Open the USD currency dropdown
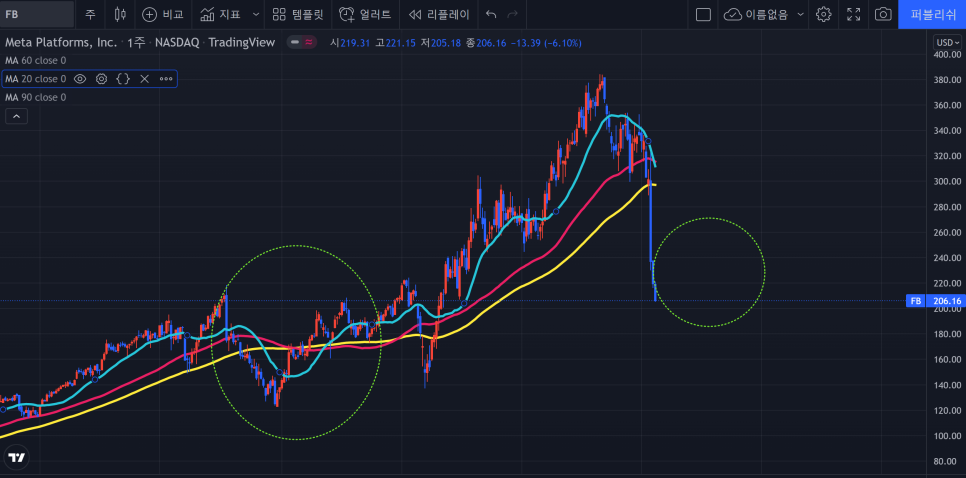This screenshot has width=966, height=478. (x=948, y=43)
